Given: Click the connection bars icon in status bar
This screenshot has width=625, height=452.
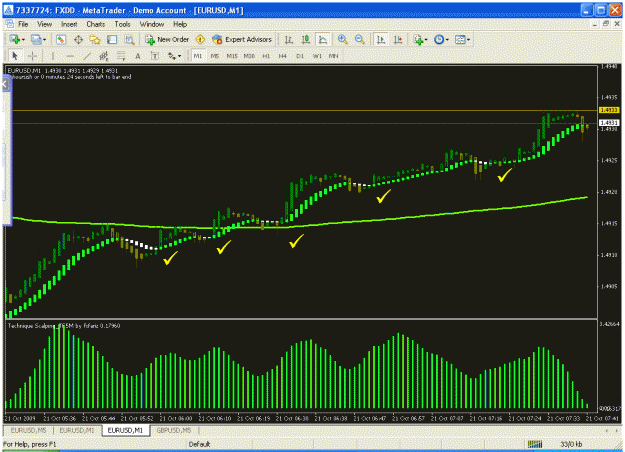Looking at the screenshot, I should [x=535, y=444].
